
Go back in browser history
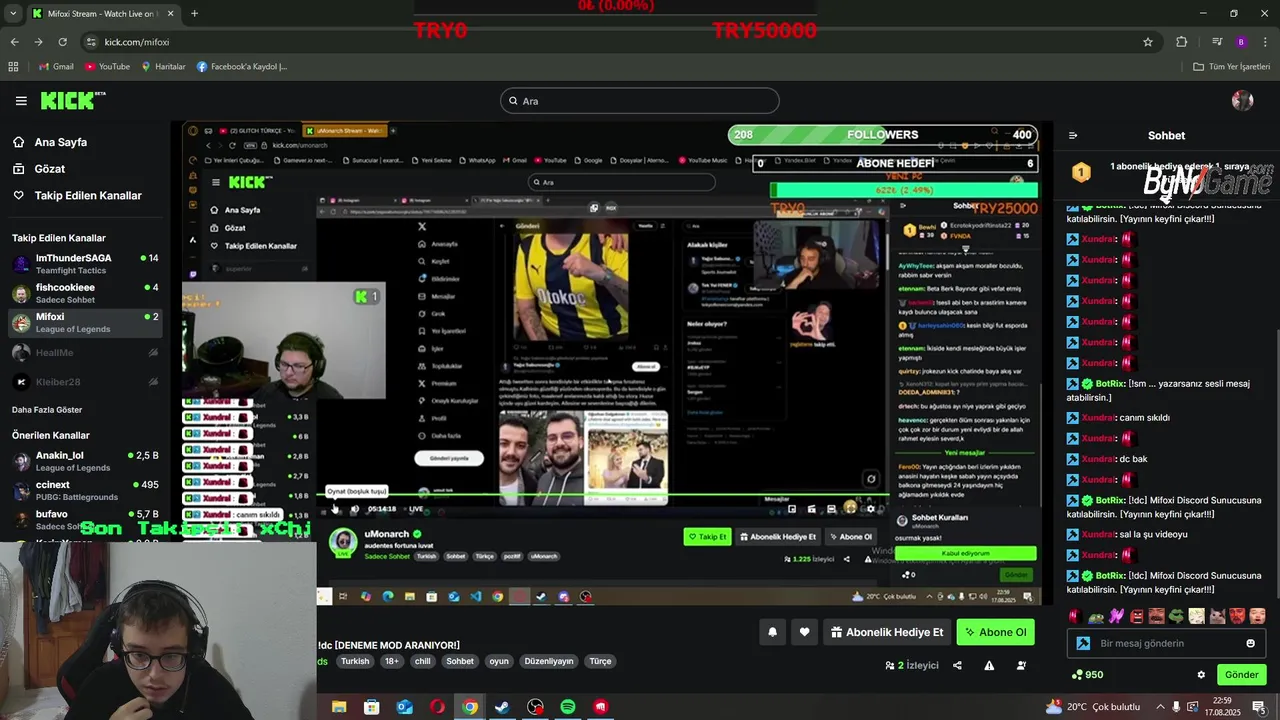point(14,42)
